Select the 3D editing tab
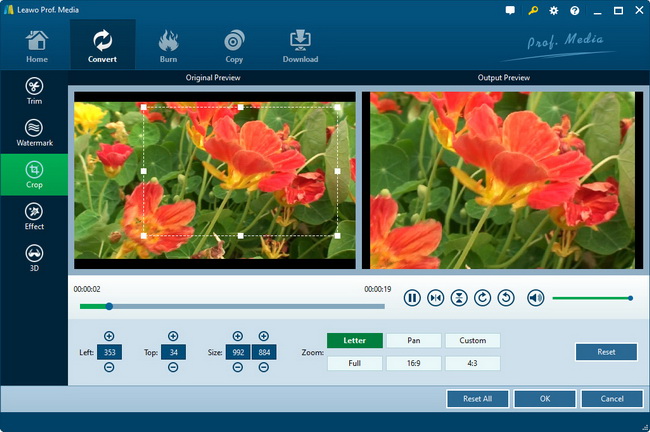The width and height of the screenshot is (650, 432). (34, 258)
